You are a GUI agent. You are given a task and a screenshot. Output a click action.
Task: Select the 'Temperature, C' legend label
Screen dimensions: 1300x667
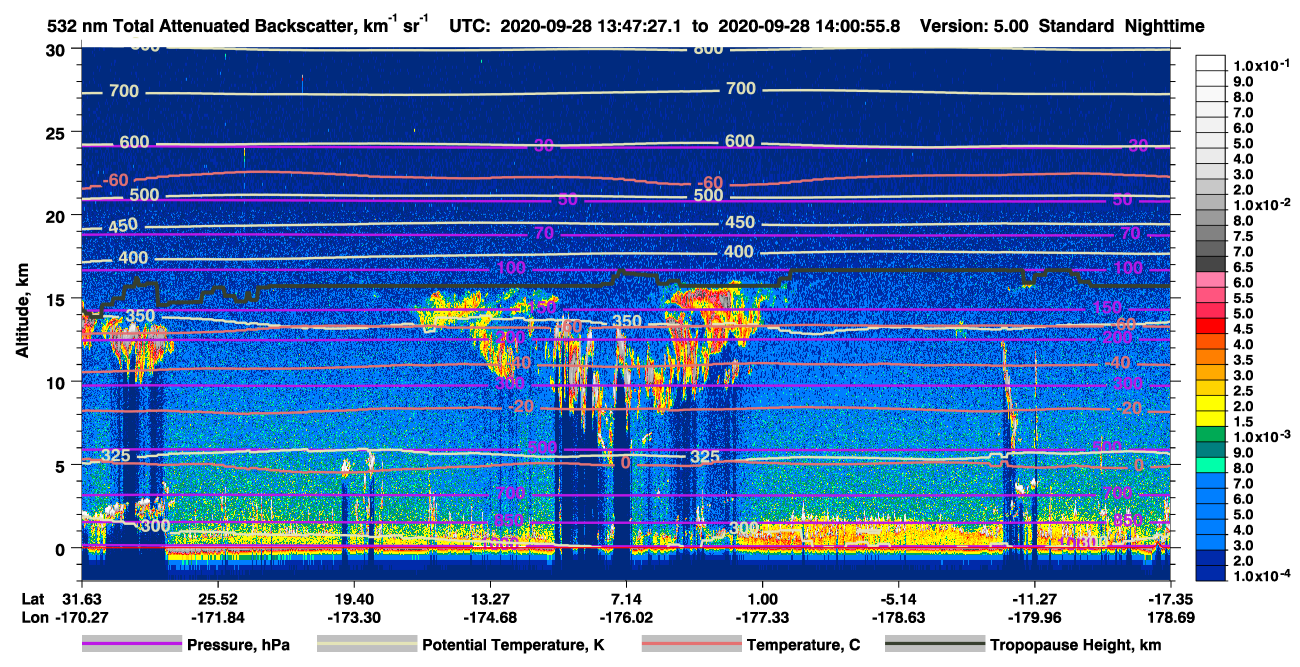(x=804, y=645)
